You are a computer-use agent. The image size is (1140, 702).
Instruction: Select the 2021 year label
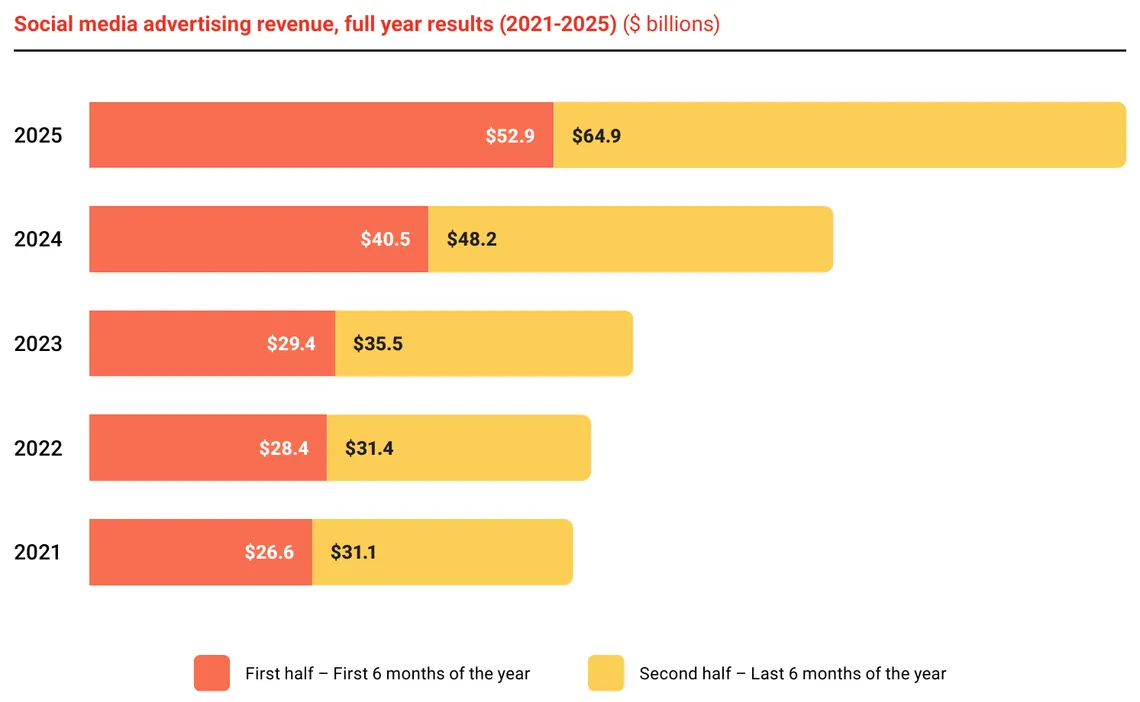pos(37,552)
